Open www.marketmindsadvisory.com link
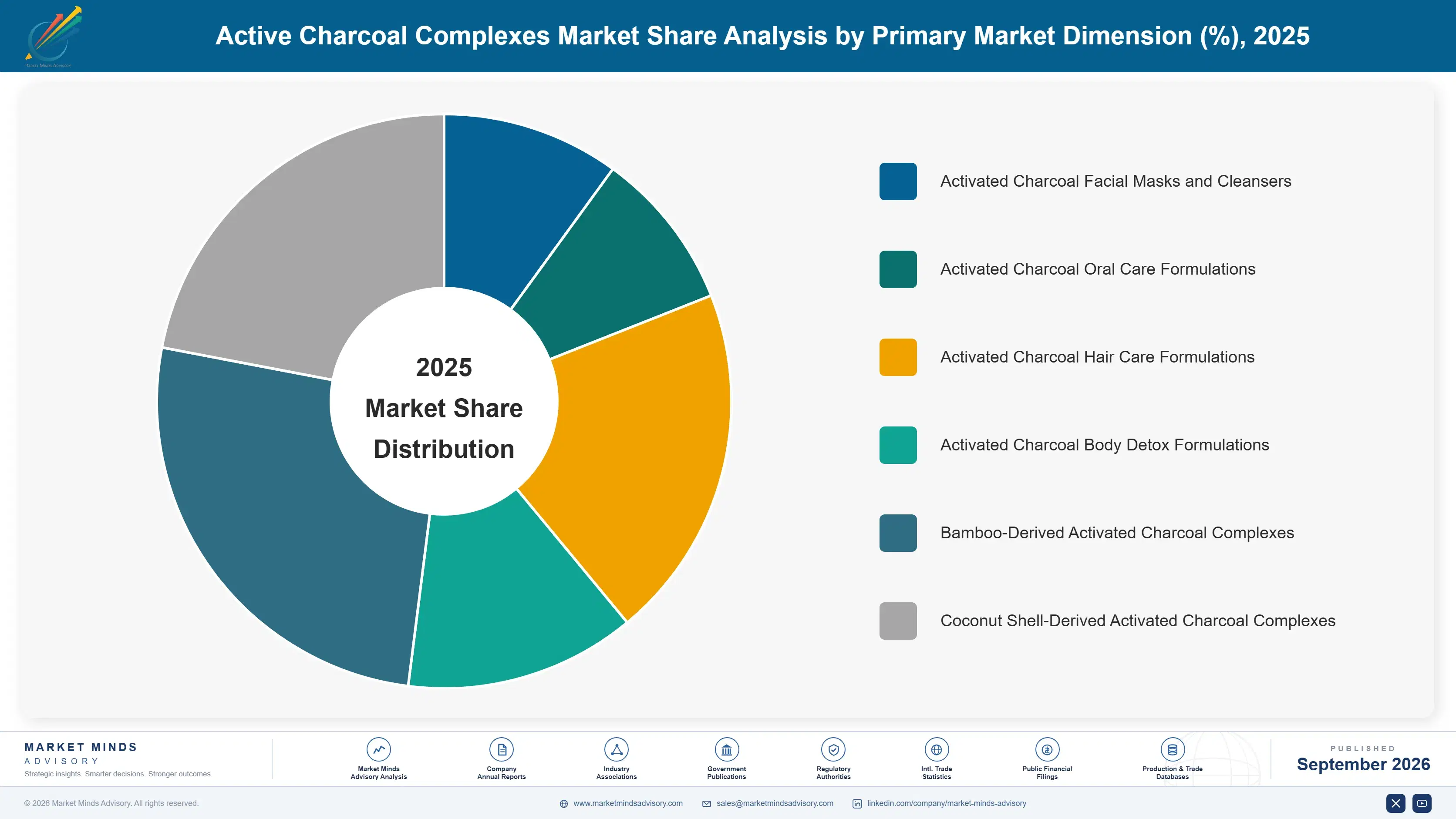The height and width of the screenshot is (819, 1456). 628,803
